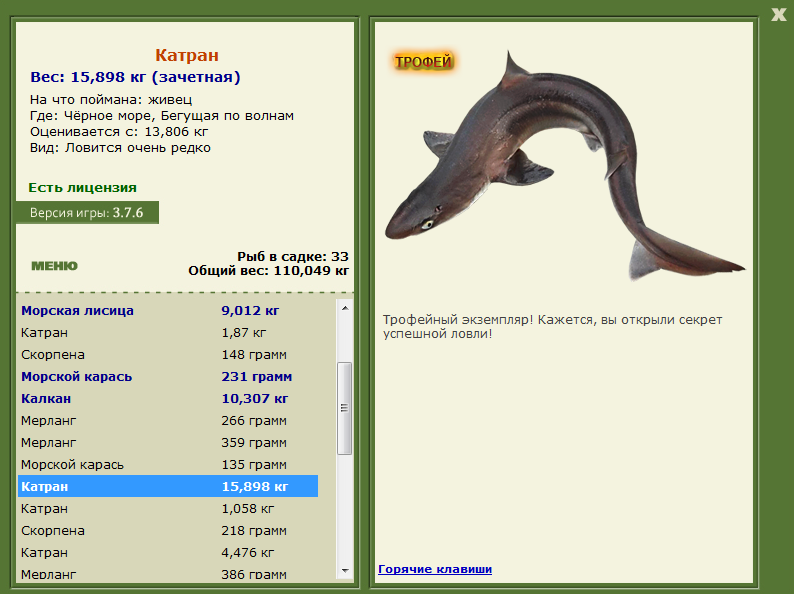This screenshot has width=794, height=594.
Task: Click the fish list scrollbar thumb
Action: pyautogui.click(x=345, y=408)
